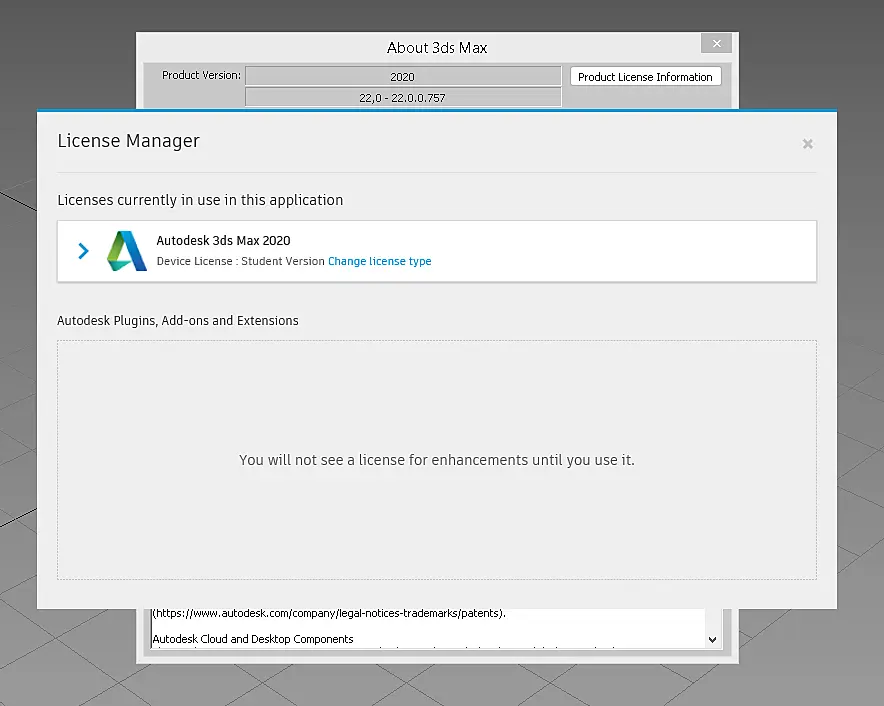
Task: Close the License Manager dialog
Action: (807, 144)
